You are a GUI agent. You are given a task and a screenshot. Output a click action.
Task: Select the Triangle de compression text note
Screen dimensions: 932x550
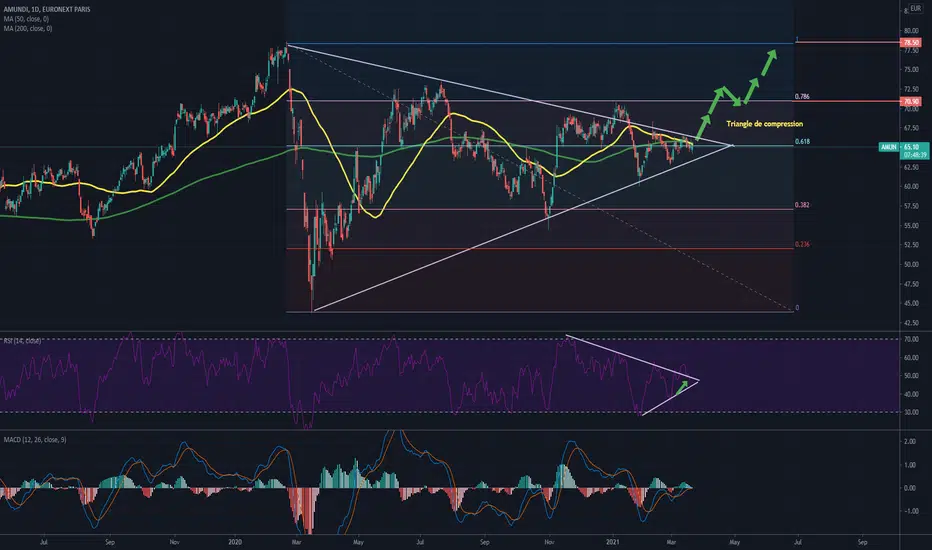pos(764,124)
